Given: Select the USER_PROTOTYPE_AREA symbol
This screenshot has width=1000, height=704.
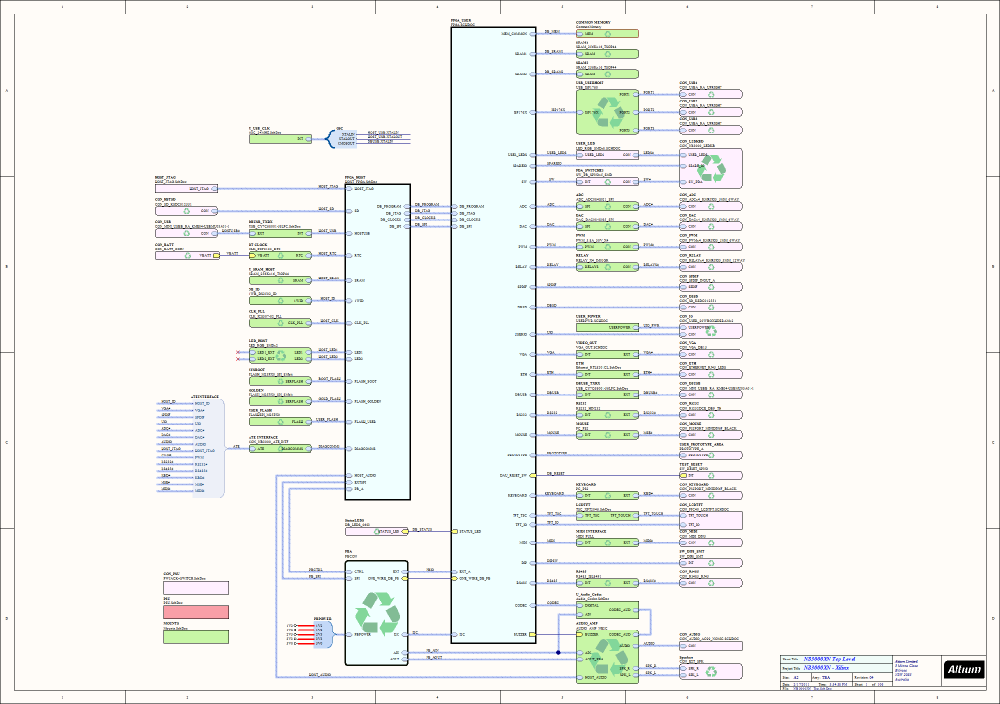Looking at the screenshot, I should click(710, 455).
